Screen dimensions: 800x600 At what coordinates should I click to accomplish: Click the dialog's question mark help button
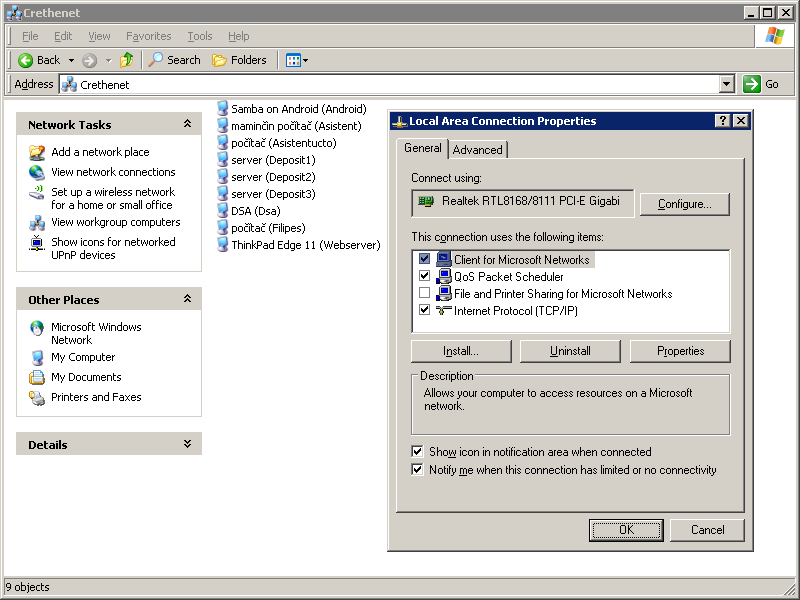(722, 120)
